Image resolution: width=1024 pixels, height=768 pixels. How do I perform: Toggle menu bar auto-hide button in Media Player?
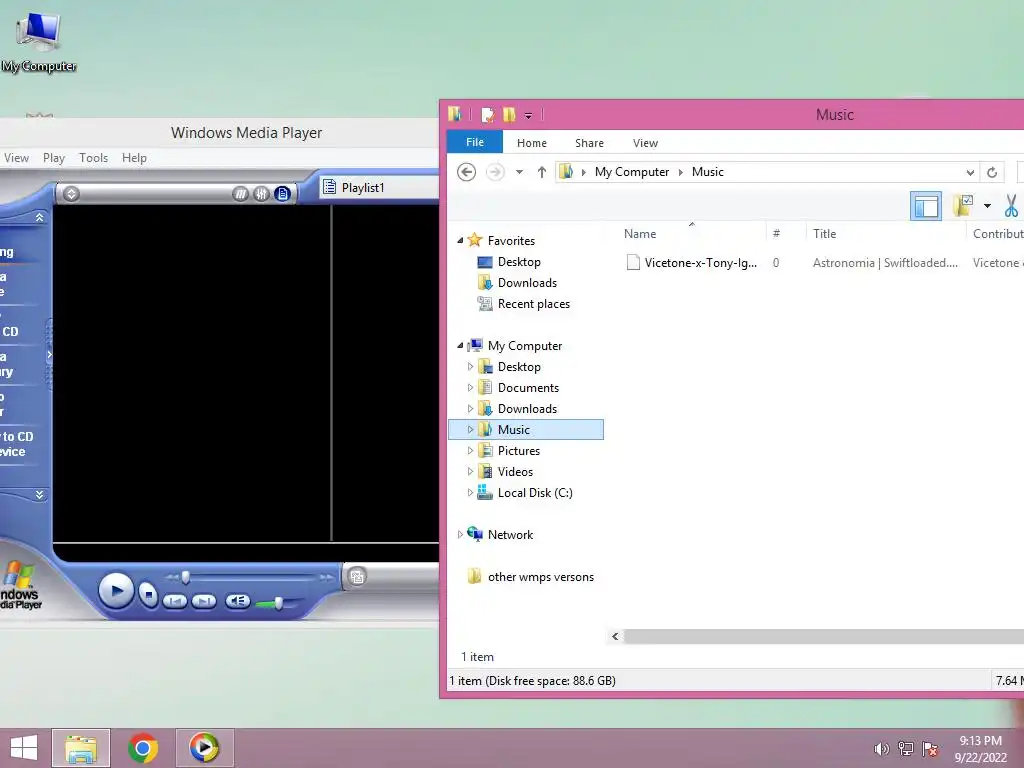point(71,194)
